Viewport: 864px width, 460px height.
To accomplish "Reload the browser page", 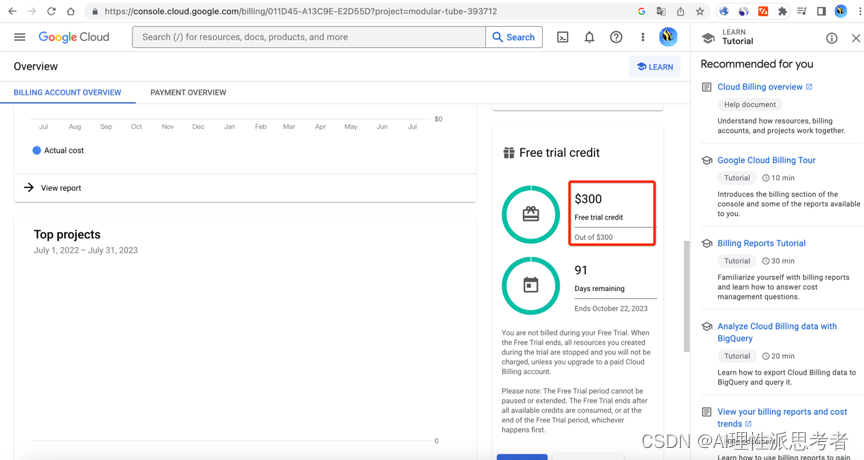I will point(51,11).
